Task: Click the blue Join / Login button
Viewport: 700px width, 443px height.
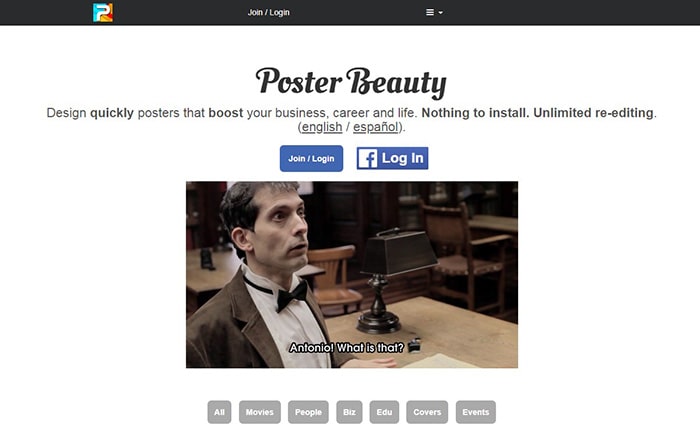Action: click(312, 159)
